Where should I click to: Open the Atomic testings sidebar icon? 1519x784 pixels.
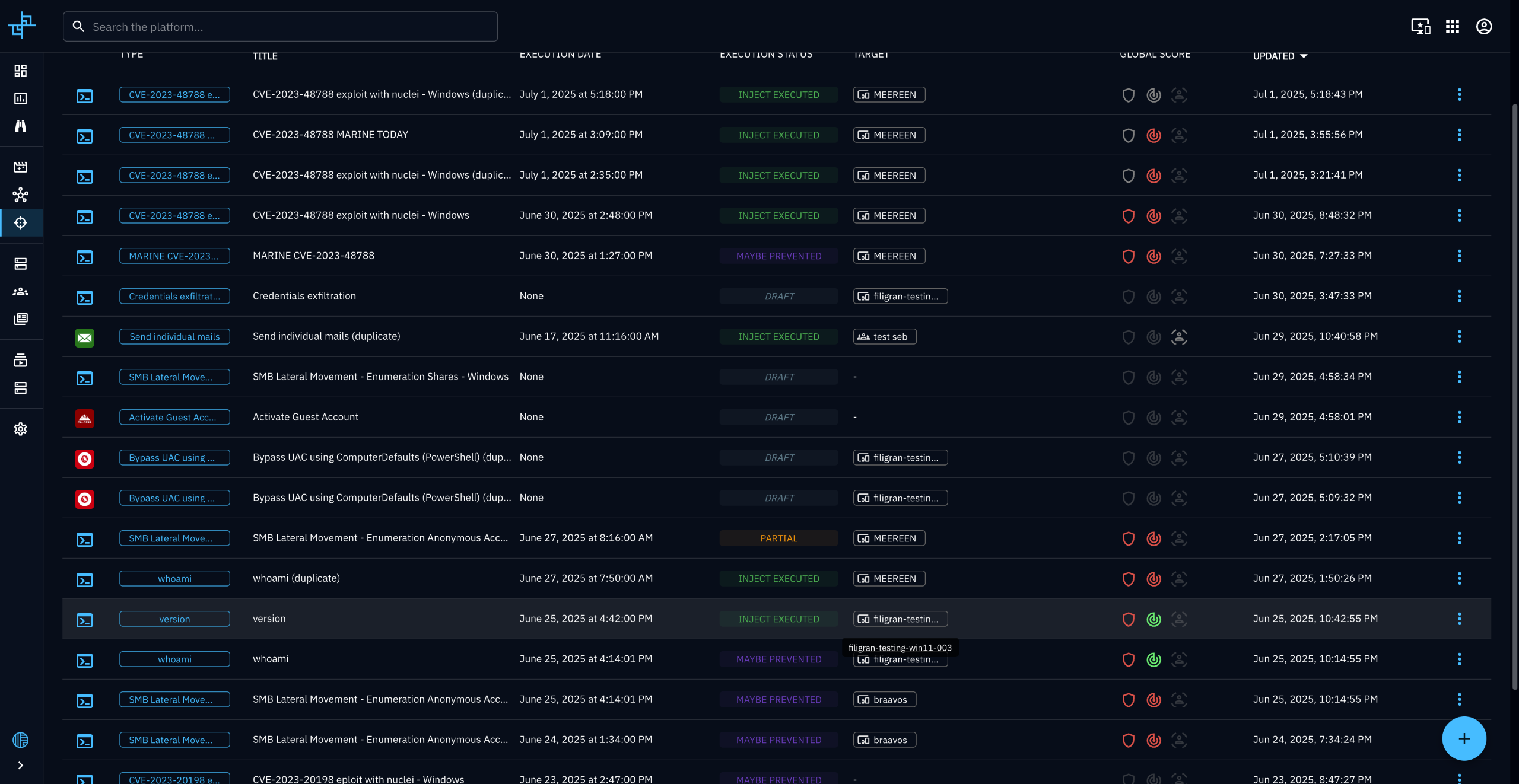pos(21,223)
